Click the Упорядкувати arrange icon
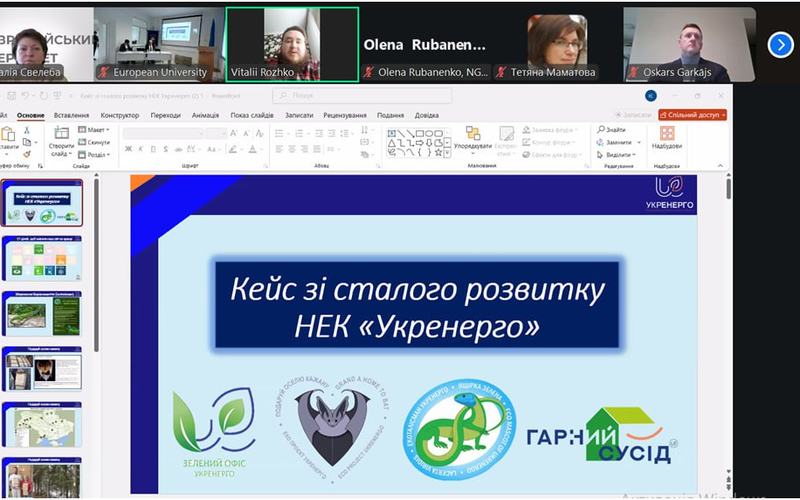Screen dimensions: 800x500 473,134
